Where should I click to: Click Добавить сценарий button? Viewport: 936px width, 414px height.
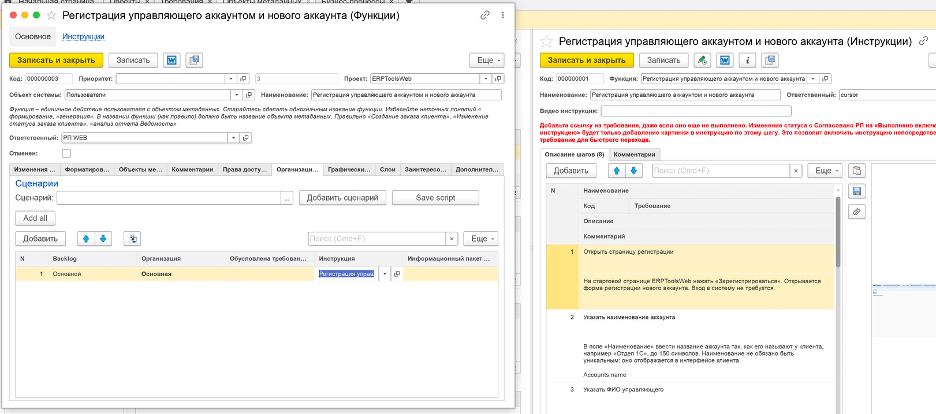(343, 198)
